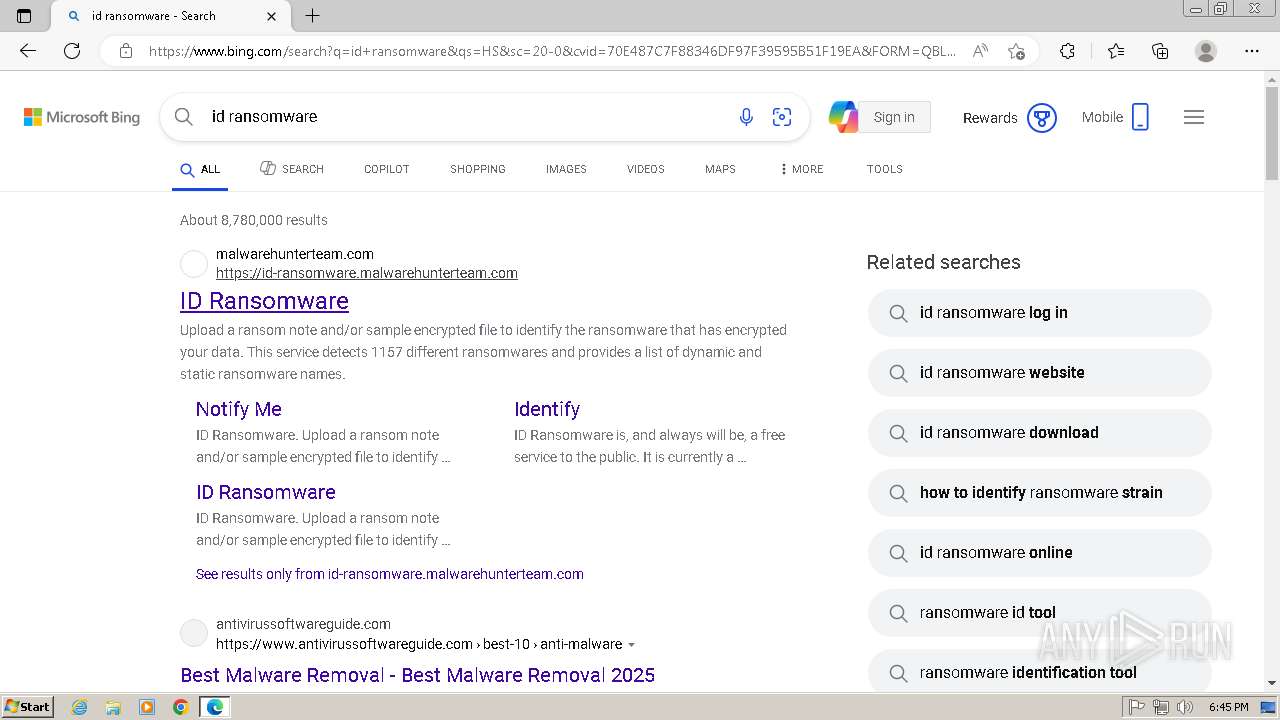Switch to the COPILOT tab
The height and width of the screenshot is (720, 1280).
point(387,169)
